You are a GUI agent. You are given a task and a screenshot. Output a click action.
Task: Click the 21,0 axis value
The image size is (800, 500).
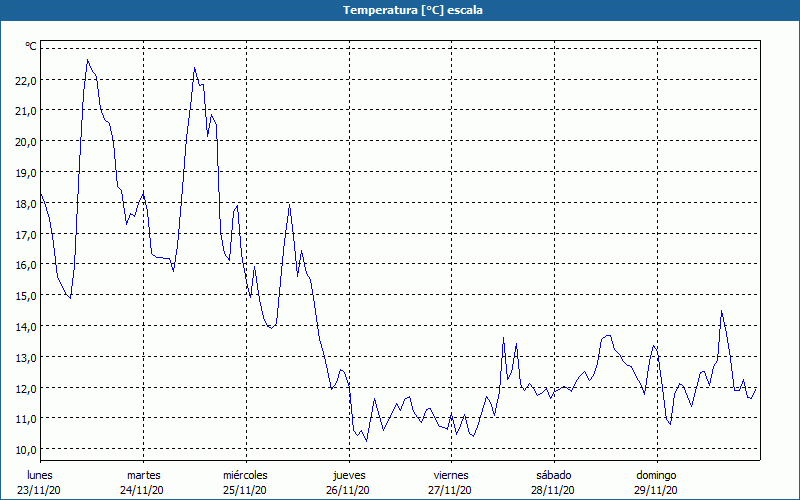(26, 111)
